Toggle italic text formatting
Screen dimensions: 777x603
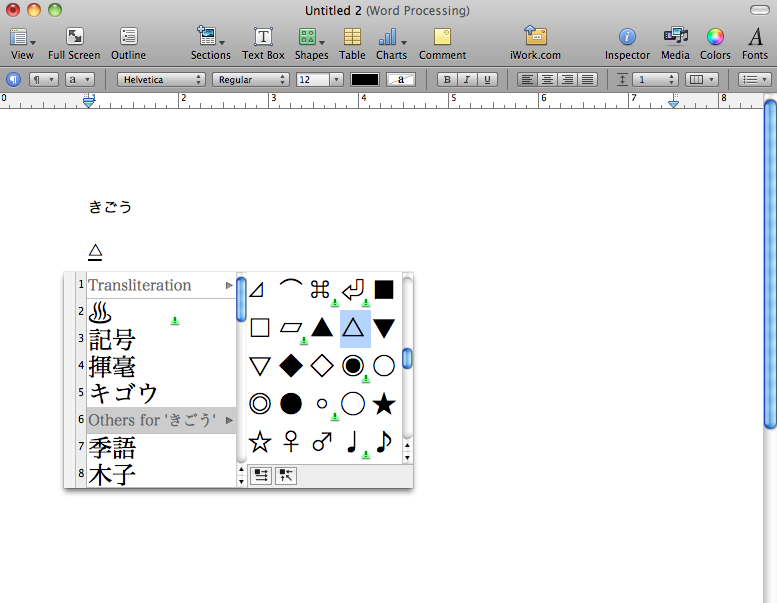point(467,80)
